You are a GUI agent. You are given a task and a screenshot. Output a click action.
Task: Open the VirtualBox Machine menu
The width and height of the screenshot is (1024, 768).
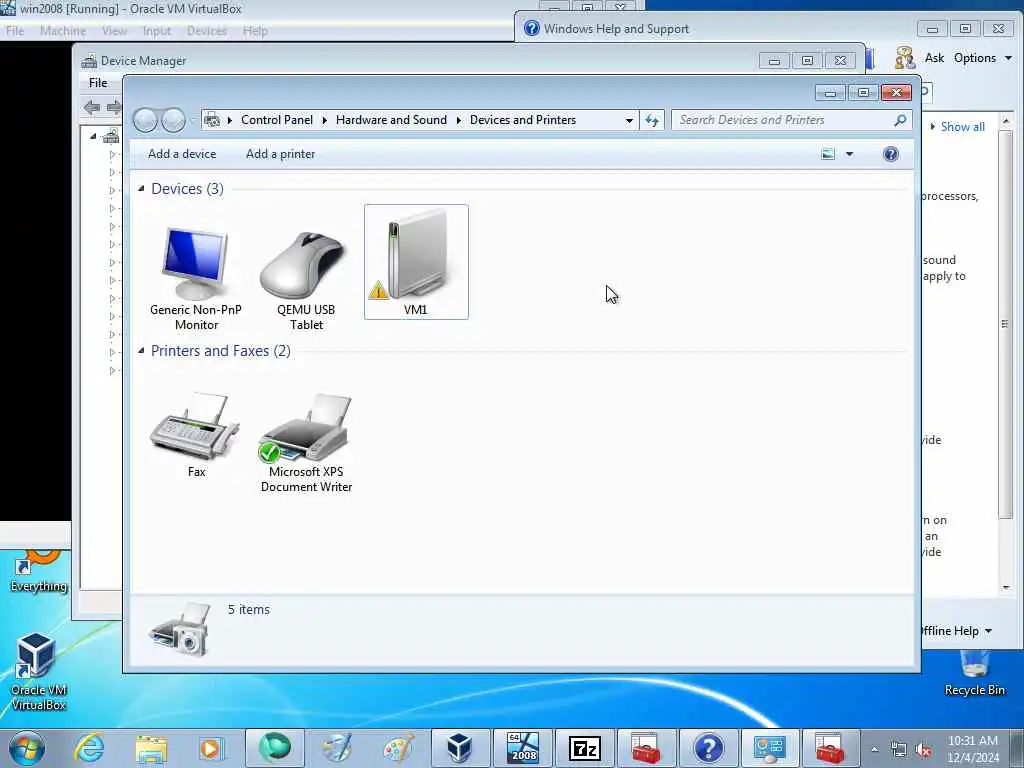(x=63, y=31)
